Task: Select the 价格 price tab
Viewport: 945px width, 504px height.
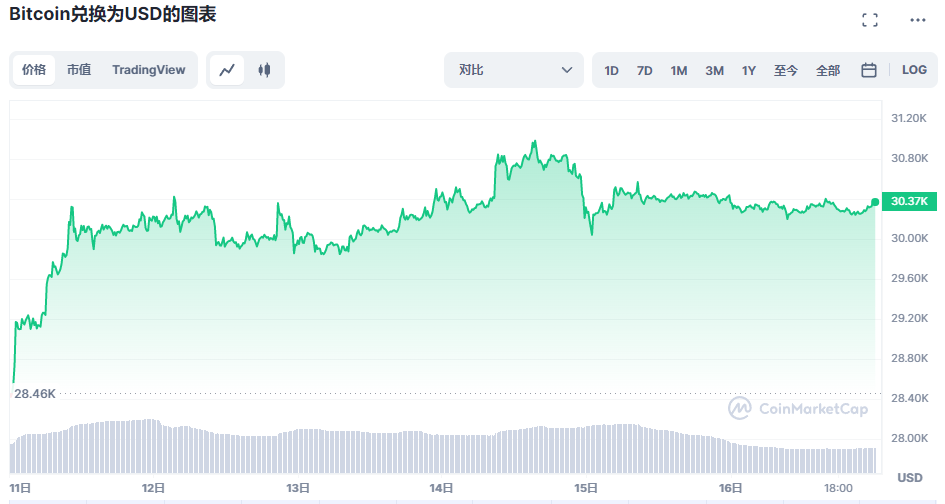Action: point(34,70)
